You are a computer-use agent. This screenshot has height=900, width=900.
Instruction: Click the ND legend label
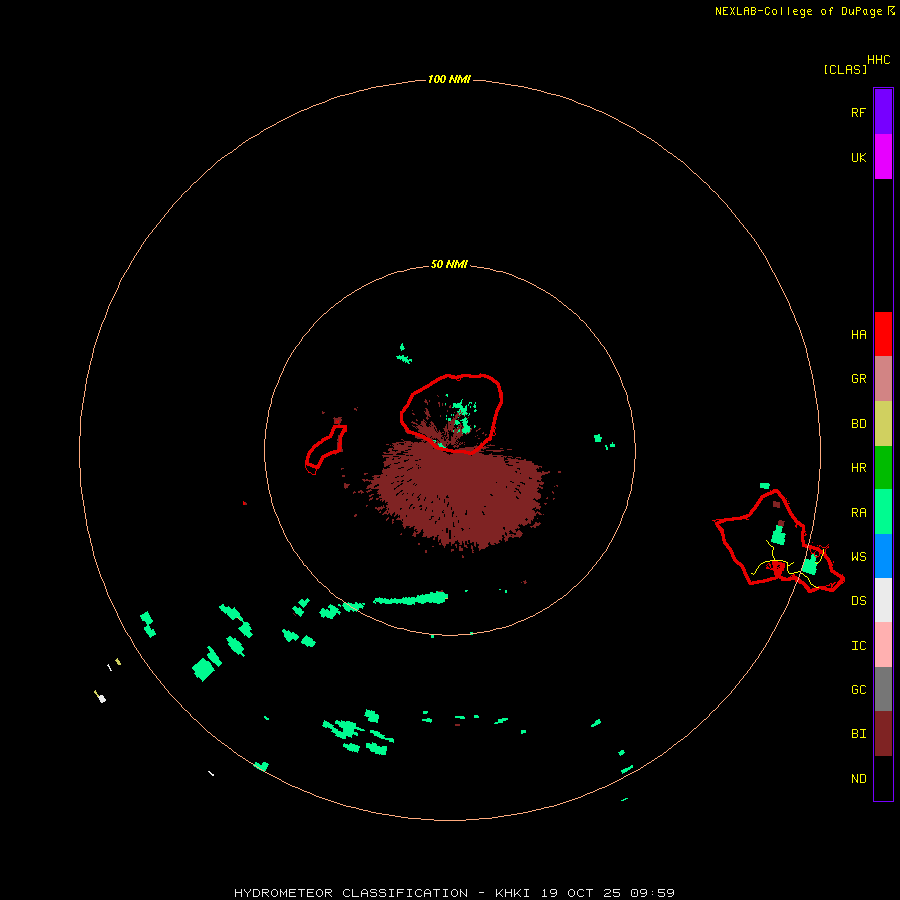point(858,779)
